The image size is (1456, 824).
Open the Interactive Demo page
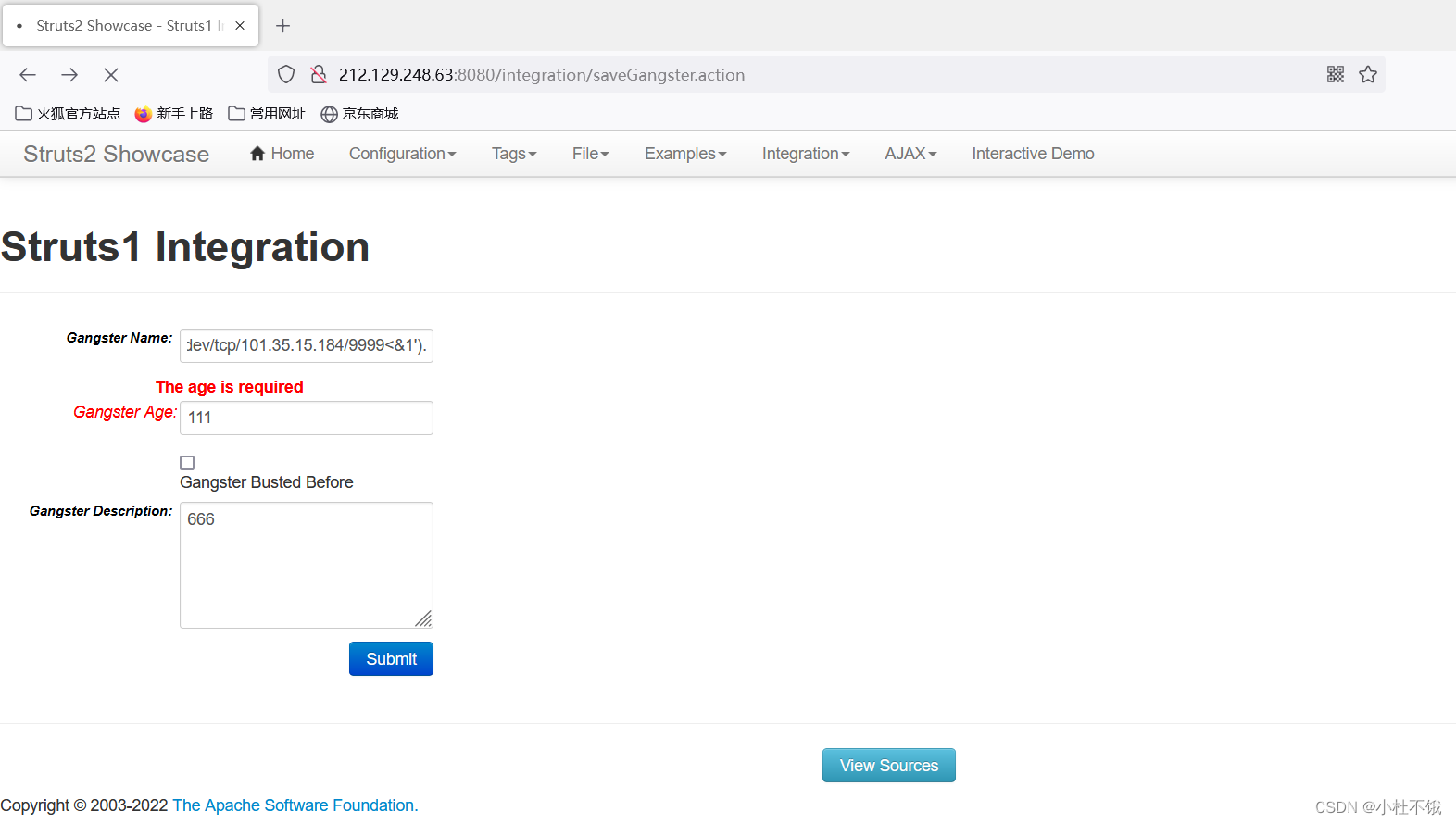(x=1033, y=154)
